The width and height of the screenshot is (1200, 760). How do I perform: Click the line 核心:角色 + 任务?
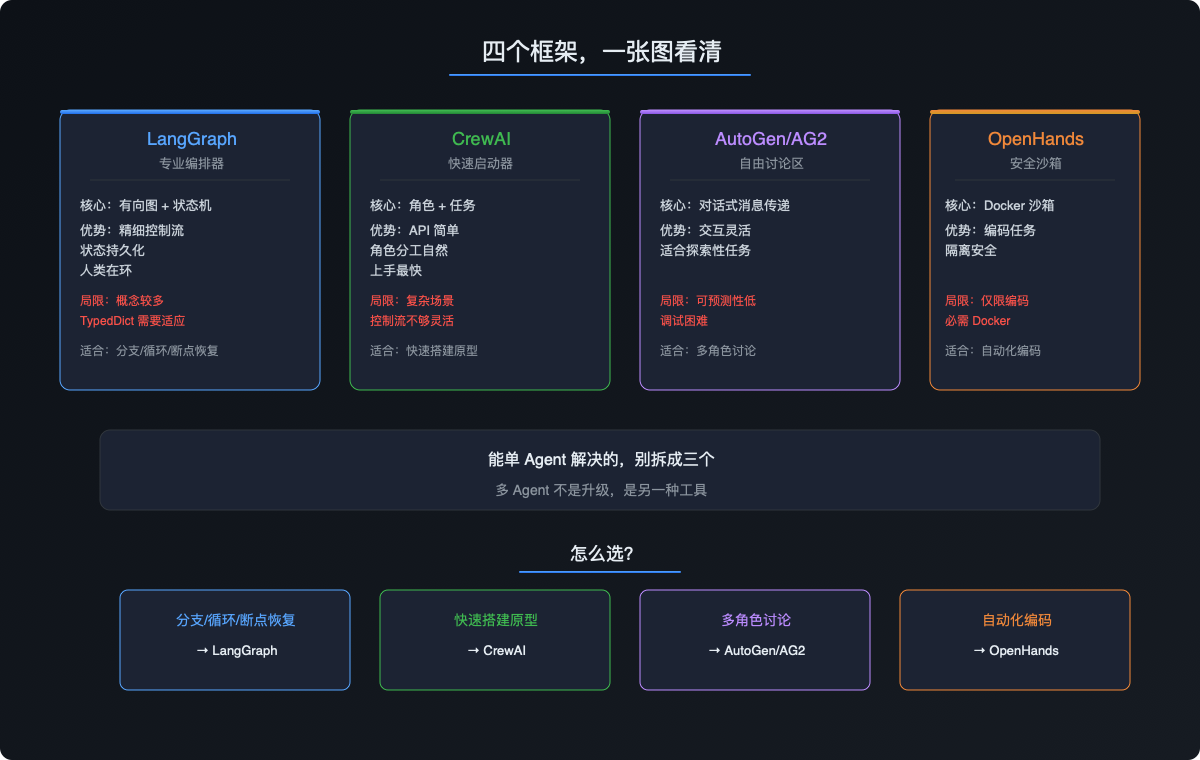point(423,205)
